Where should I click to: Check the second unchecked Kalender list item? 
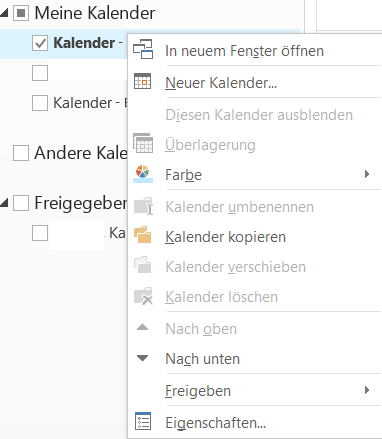pyautogui.click(x=40, y=103)
